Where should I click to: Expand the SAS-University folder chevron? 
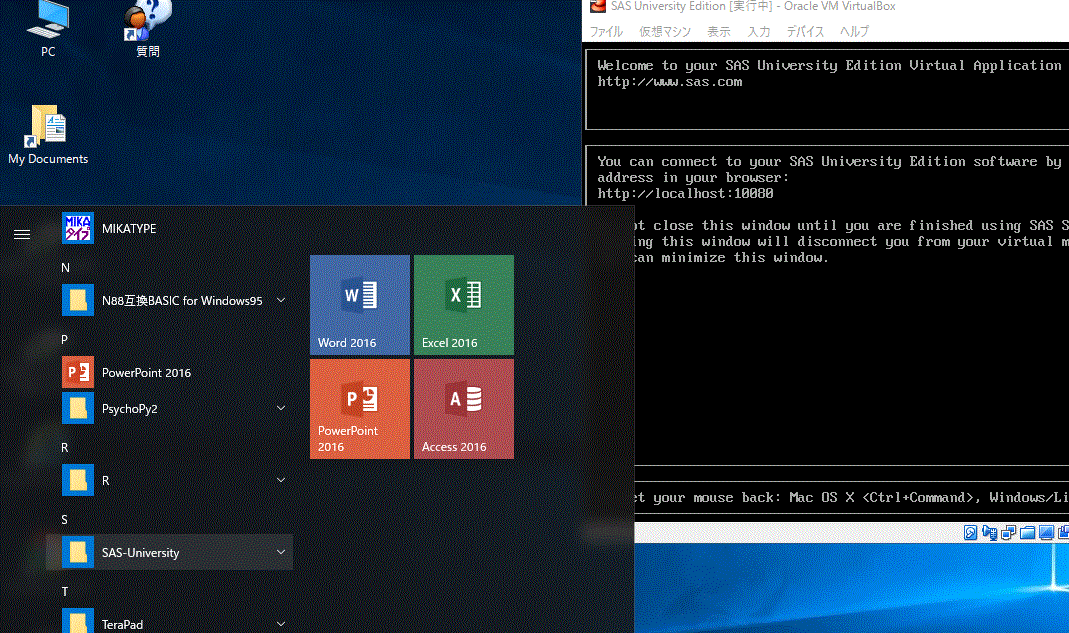pyautogui.click(x=281, y=552)
